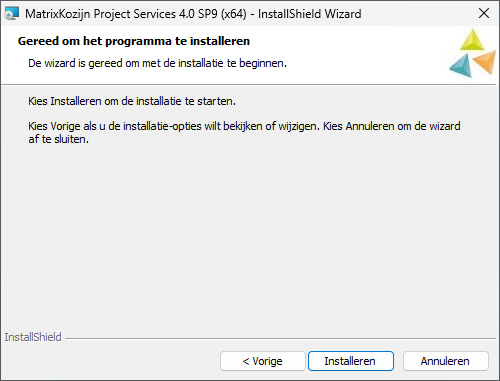This screenshot has width=500, height=381.
Task: Click the blue triangle in the MatrixKozijn logo
Action: 461,66
